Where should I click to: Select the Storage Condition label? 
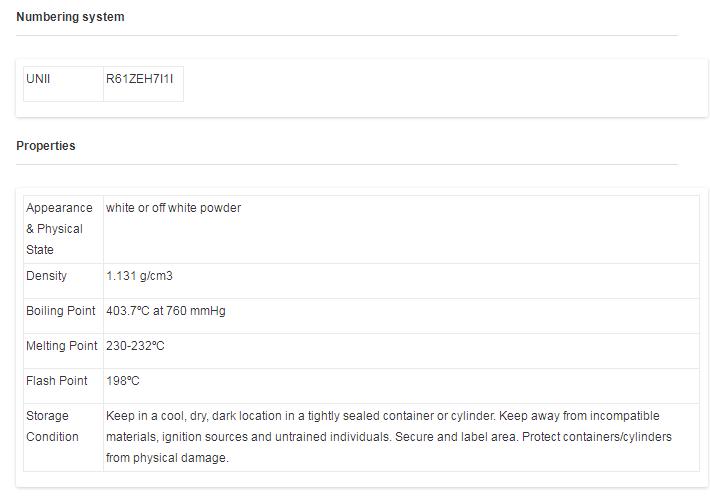52,426
